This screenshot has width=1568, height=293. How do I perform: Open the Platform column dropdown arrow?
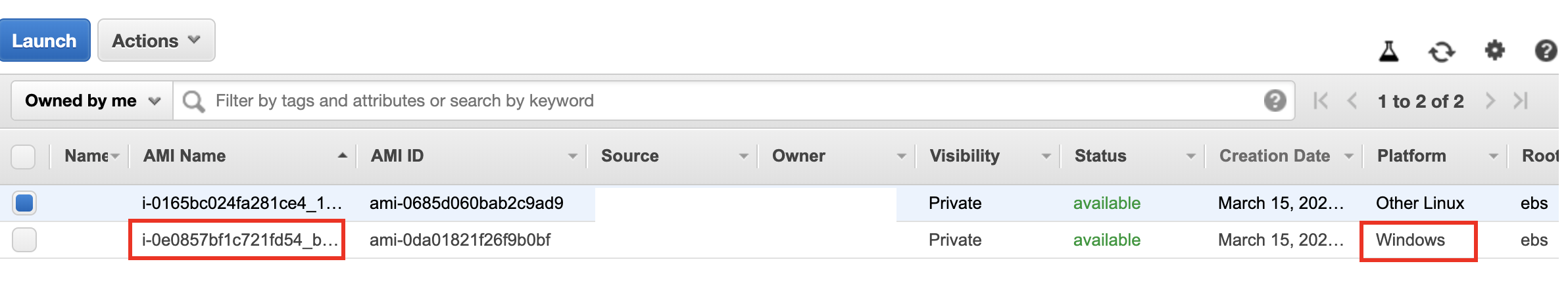coord(1493,156)
